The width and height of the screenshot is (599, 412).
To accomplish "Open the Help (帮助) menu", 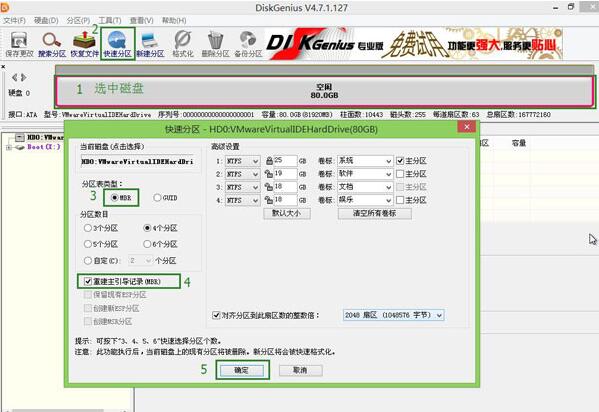I will (174, 20).
